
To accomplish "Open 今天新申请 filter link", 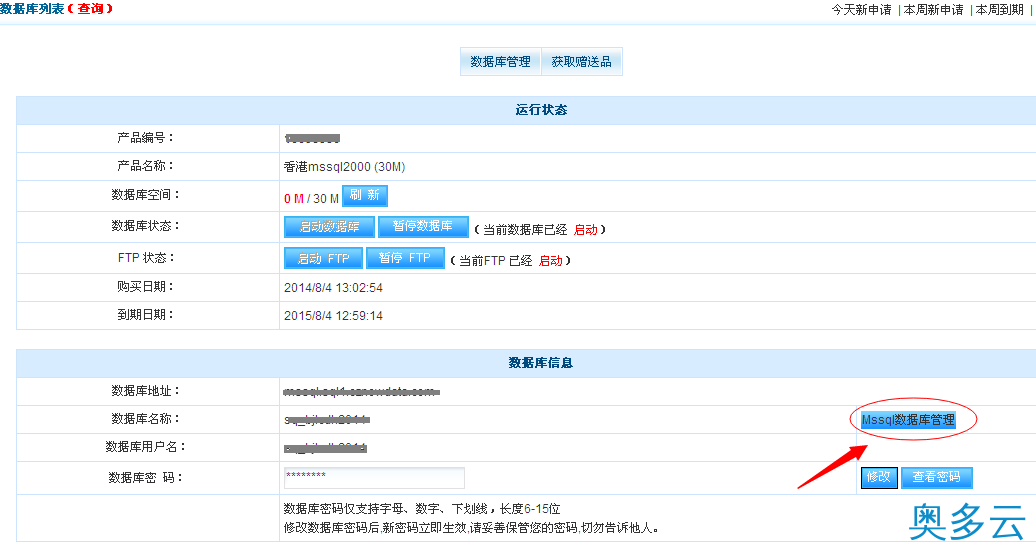I will point(862,10).
